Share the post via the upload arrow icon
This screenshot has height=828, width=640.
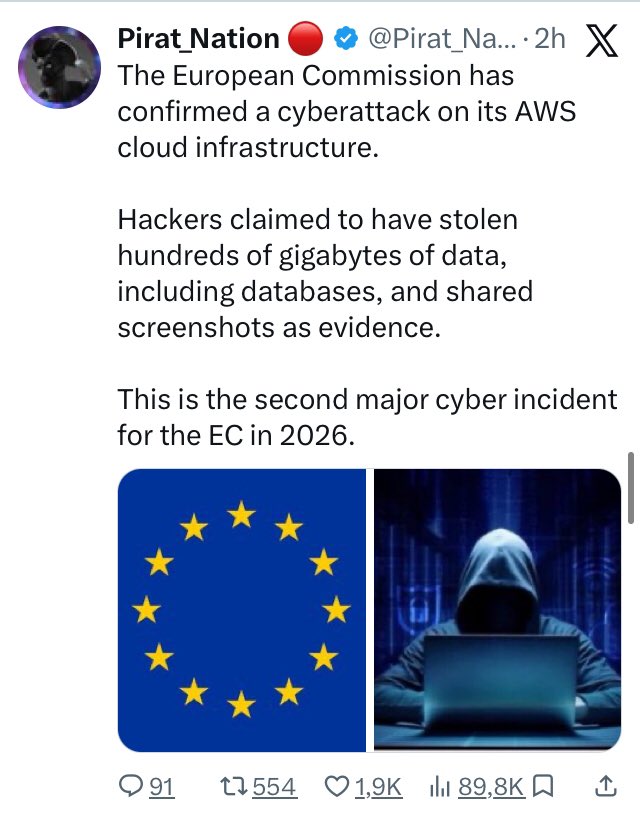pyautogui.click(x=605, y=788)
